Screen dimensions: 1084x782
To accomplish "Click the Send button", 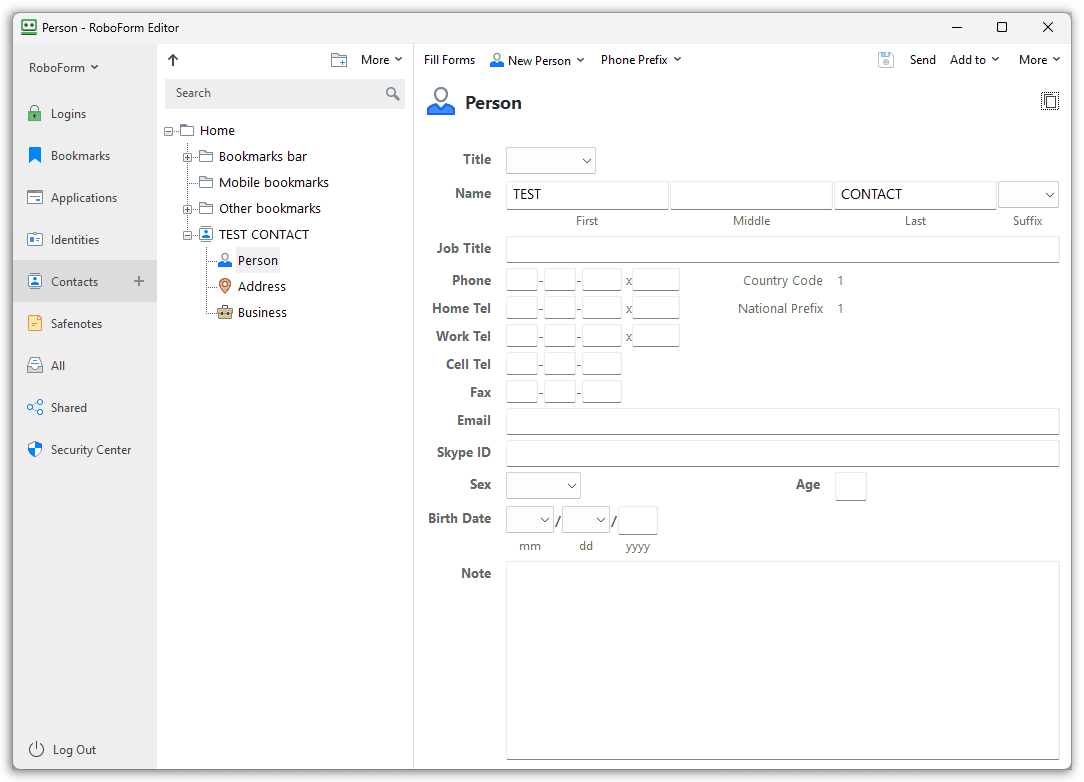I will (x=922, y=60).
